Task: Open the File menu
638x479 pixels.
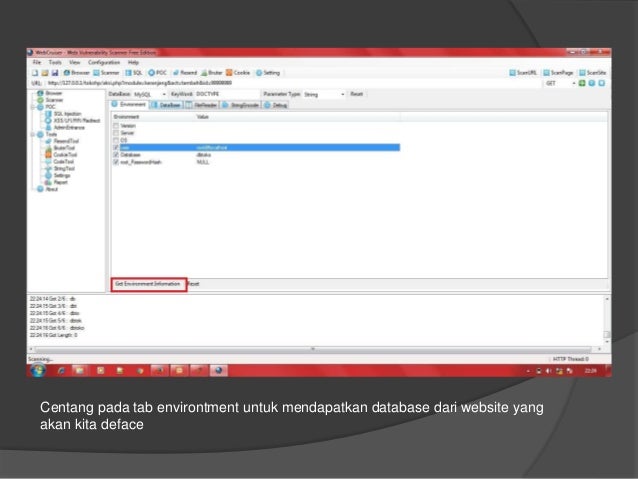Action: pyautogui.click(x=37, y=62)
